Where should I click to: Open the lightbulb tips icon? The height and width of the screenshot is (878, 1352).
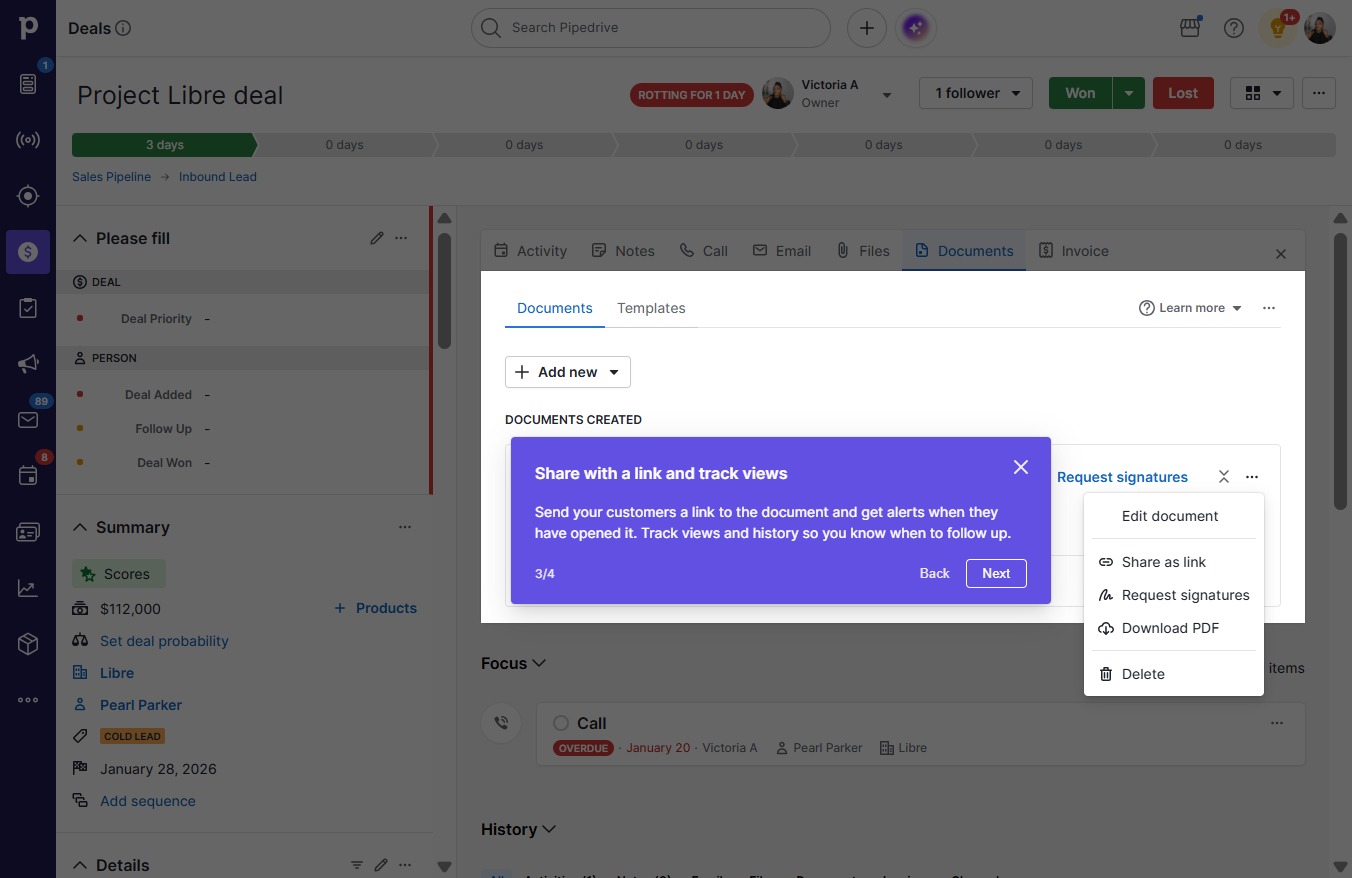(x=1278, y=28)
